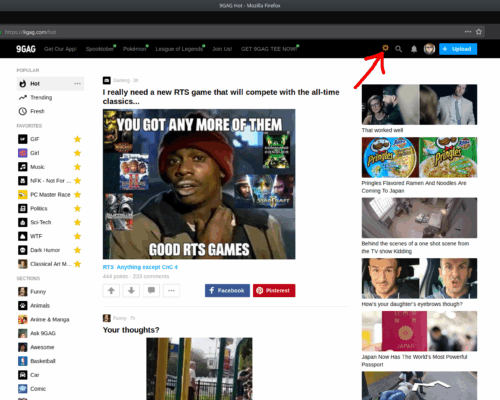Click the Upload button
Screen dimensions: 500x400
point(458,49)
